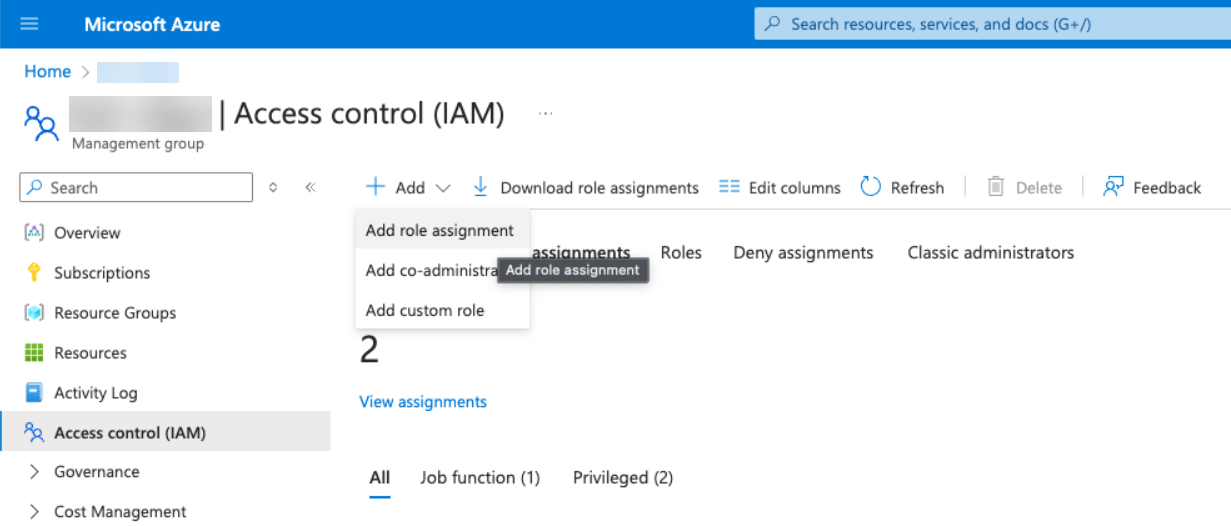Click the up-down sort arrows next to sidebar search
Viewport: 1231px width, 526px height.
(x=273, y=187)
